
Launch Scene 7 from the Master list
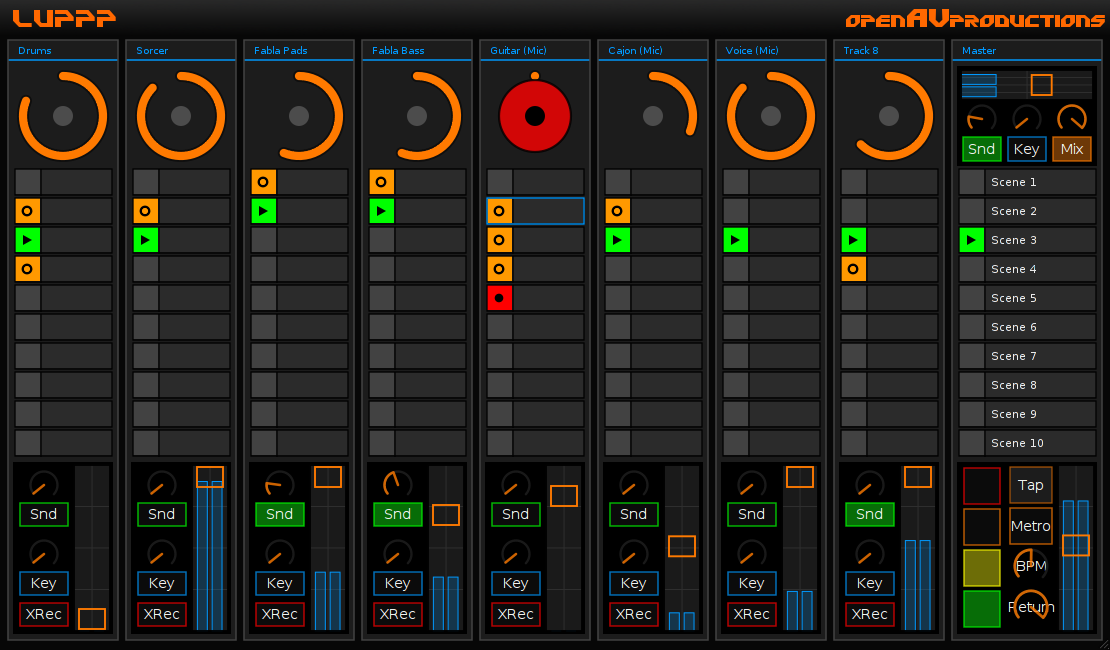click(x=1013, y=356)
